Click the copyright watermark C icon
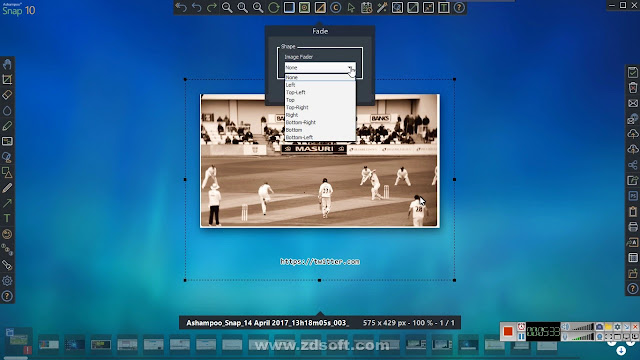This screenshot has height=360, width=640. (336, 7)
